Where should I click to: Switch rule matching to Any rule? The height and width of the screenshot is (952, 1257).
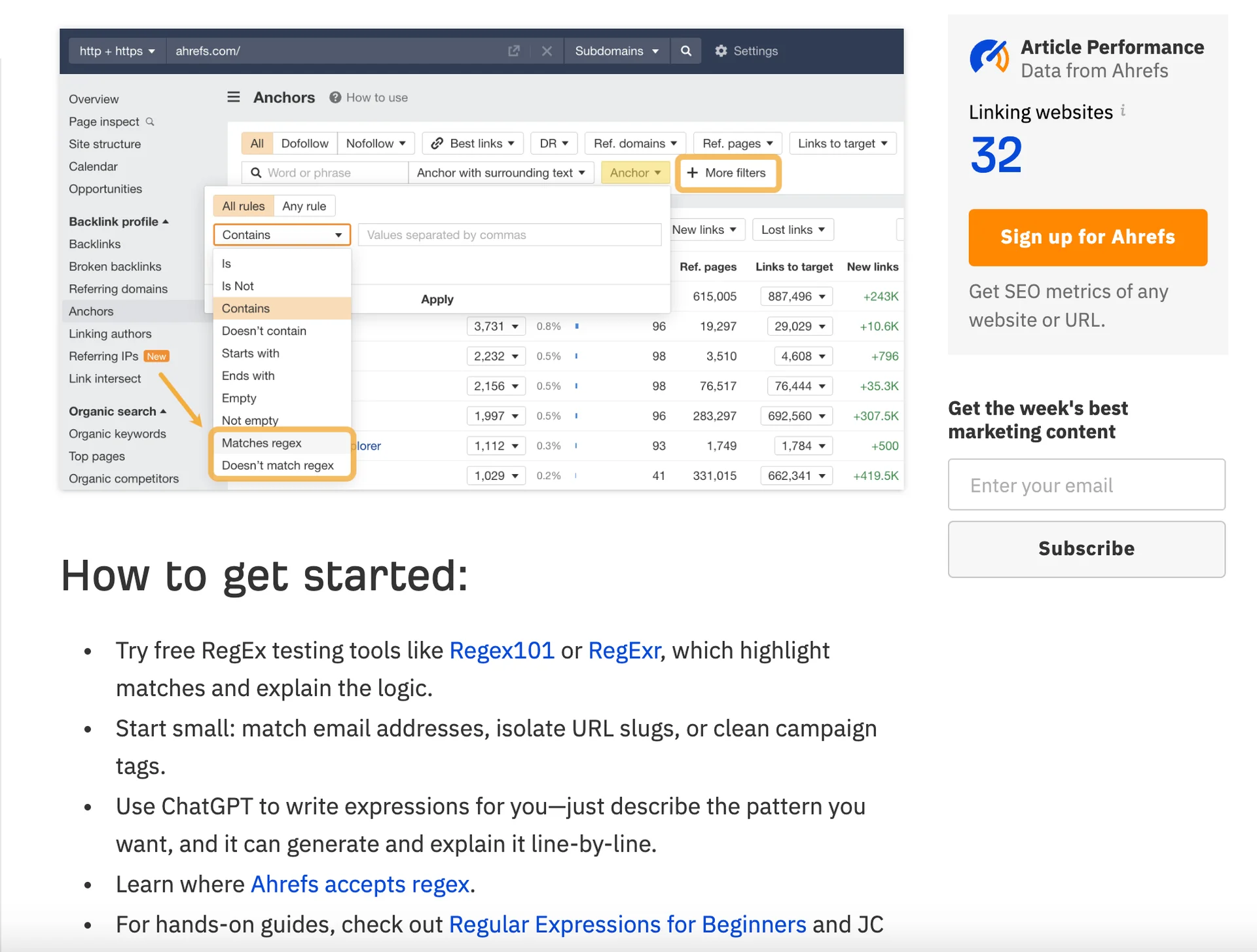pos(304,206)
